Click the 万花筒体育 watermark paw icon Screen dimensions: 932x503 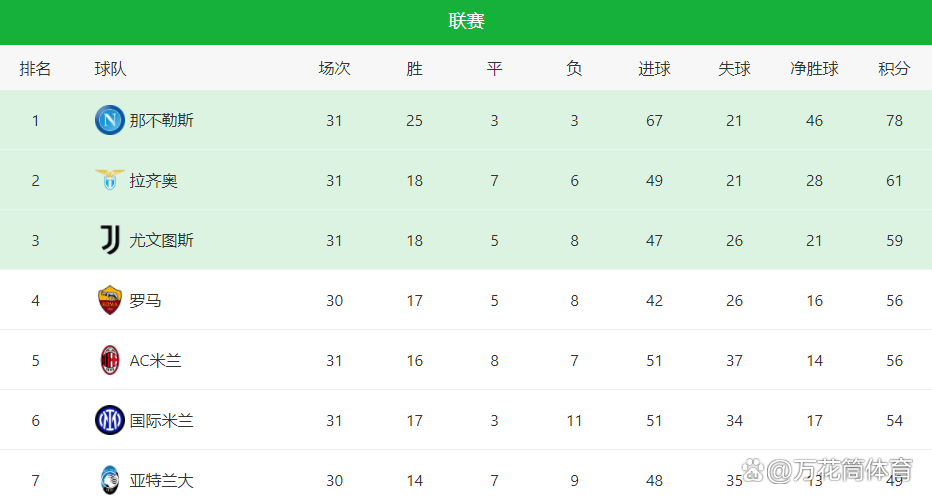pyautogui.click(x=753, y=470)
